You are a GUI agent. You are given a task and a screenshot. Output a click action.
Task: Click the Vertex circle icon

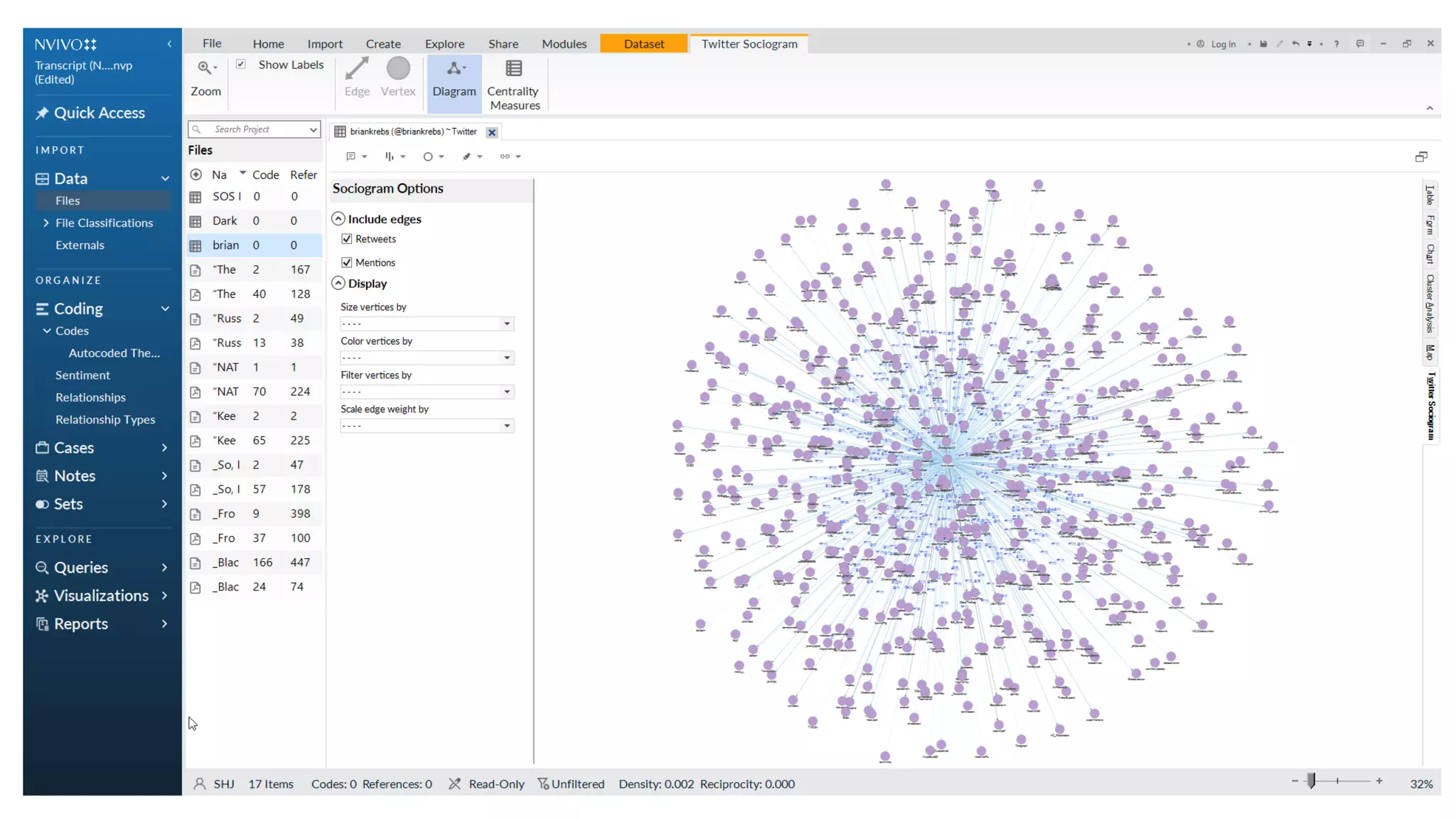398,69
